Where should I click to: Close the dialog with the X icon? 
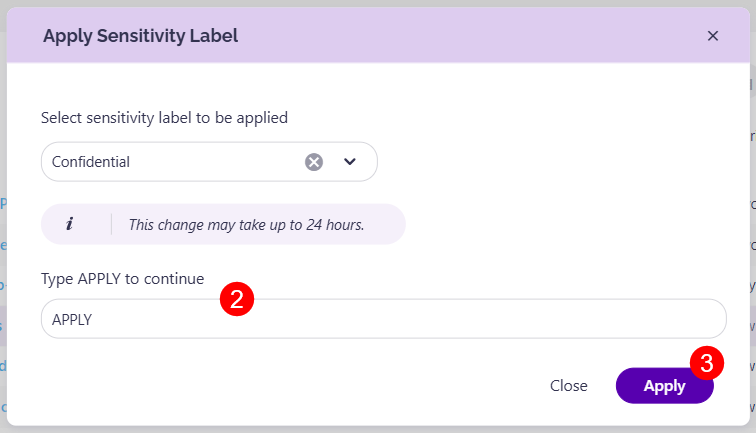(713, 36)
